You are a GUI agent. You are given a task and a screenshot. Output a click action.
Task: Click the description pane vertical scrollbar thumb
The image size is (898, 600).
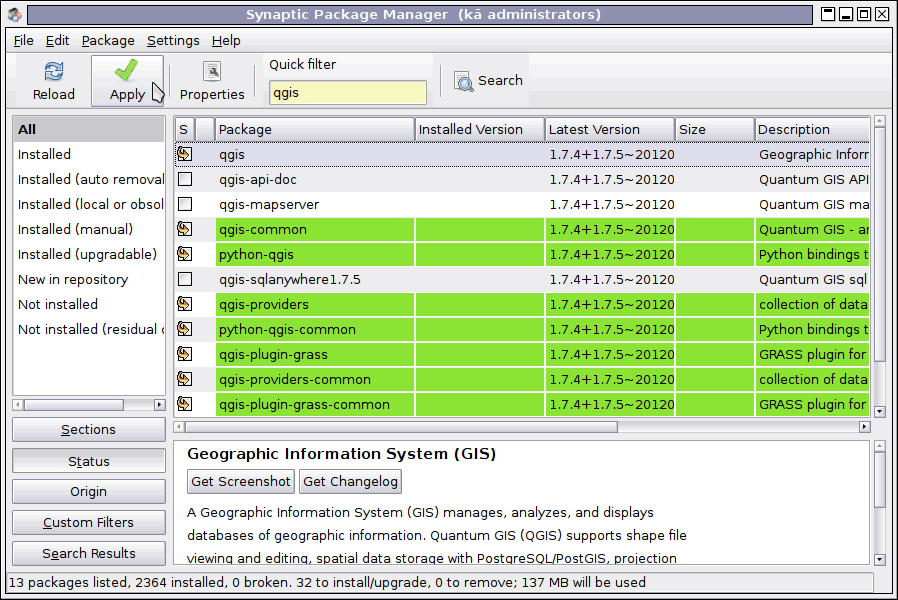880,480
